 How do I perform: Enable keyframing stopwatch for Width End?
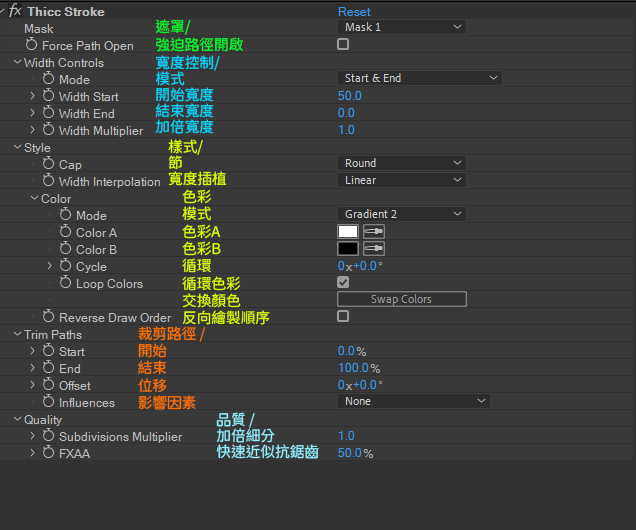48,112
